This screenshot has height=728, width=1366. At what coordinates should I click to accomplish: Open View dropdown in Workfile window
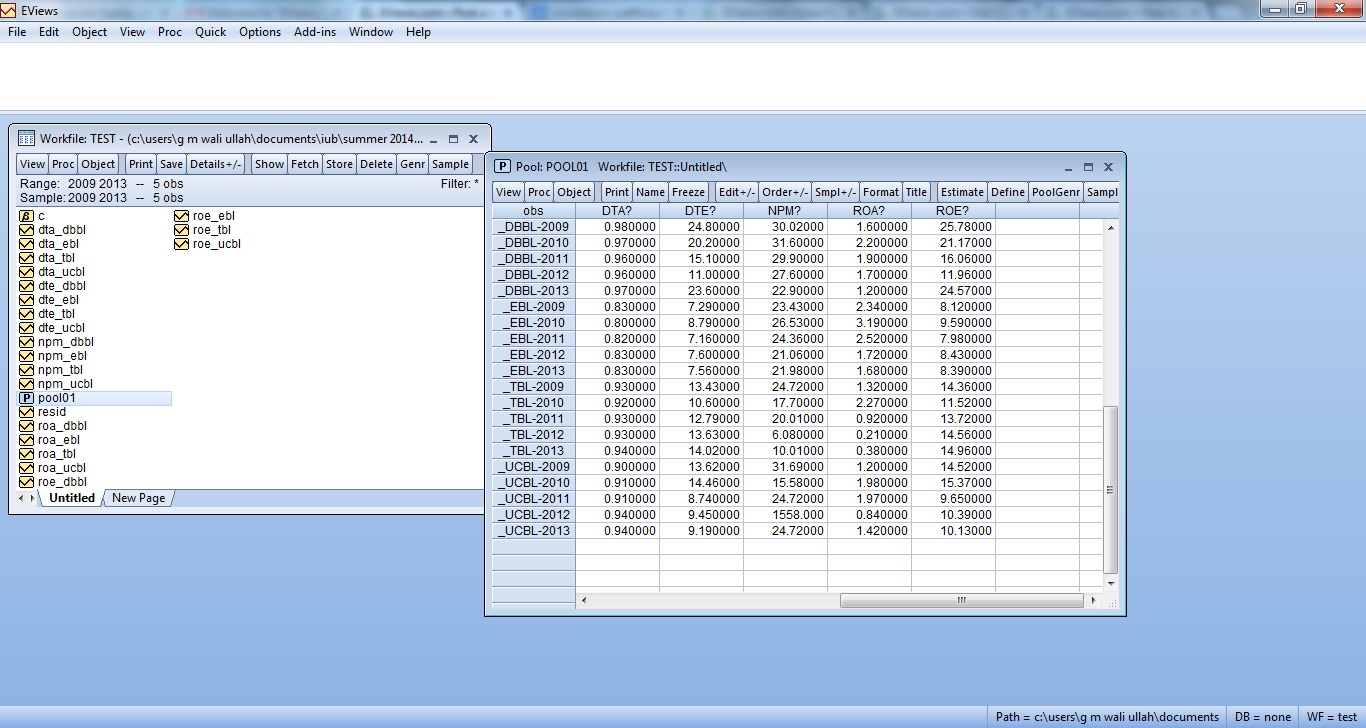33,164
